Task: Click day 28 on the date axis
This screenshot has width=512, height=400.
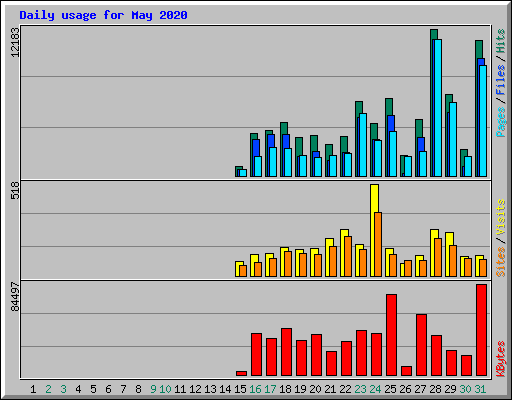Action: point(435,389)
